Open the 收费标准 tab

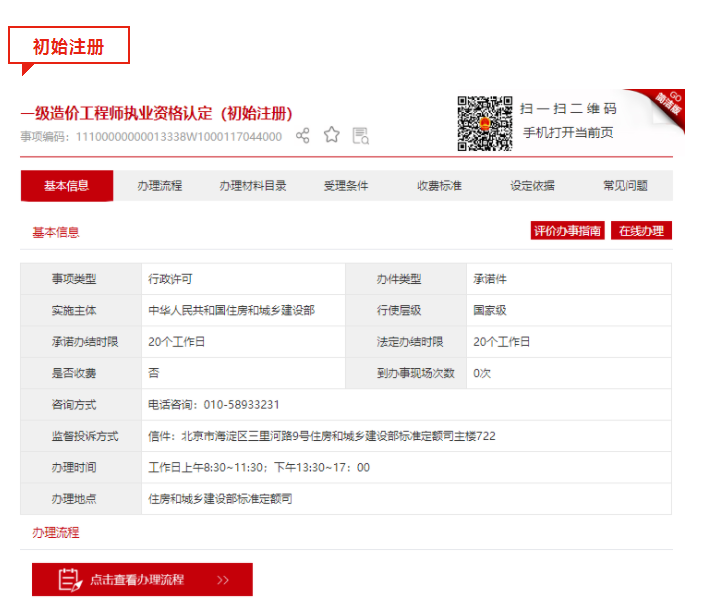[x=439, y=186]
